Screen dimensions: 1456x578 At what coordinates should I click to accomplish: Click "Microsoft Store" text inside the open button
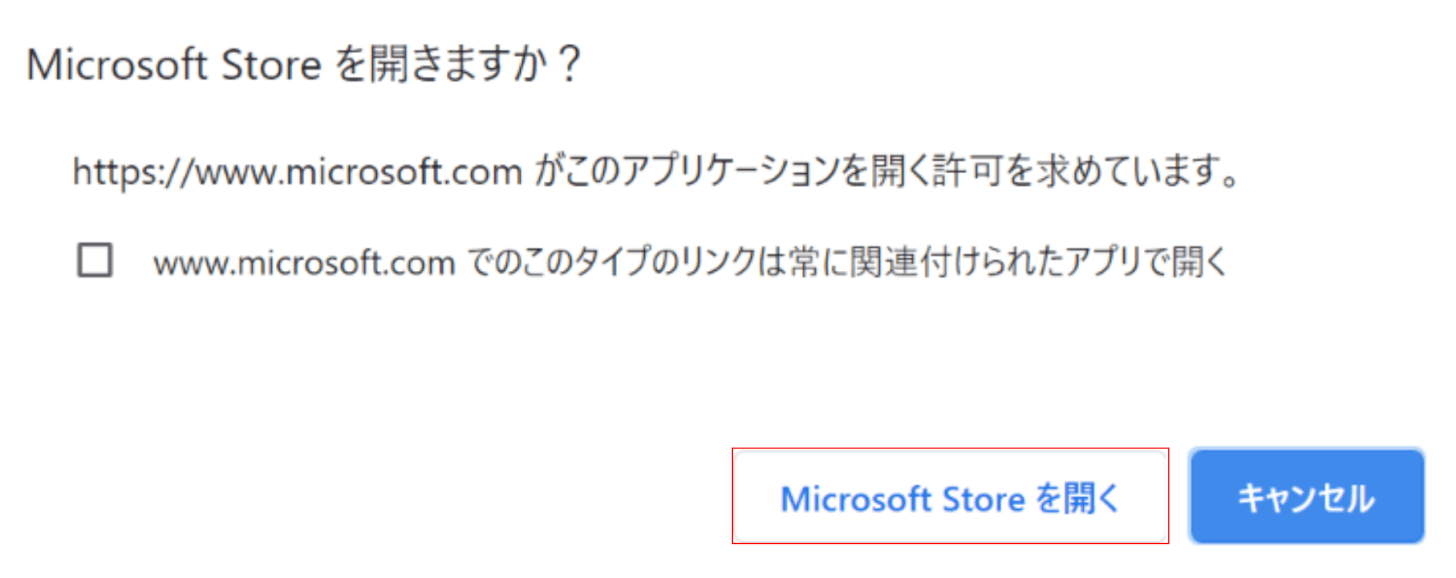click(x=902, y=498)
